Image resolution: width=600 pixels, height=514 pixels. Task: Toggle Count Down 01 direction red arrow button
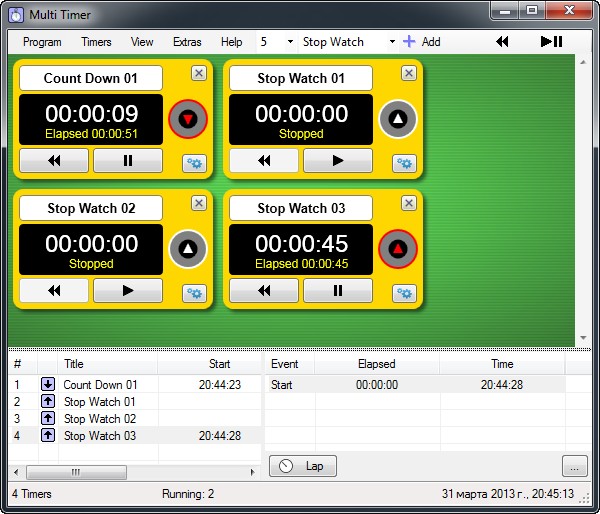tap(188, 119)
